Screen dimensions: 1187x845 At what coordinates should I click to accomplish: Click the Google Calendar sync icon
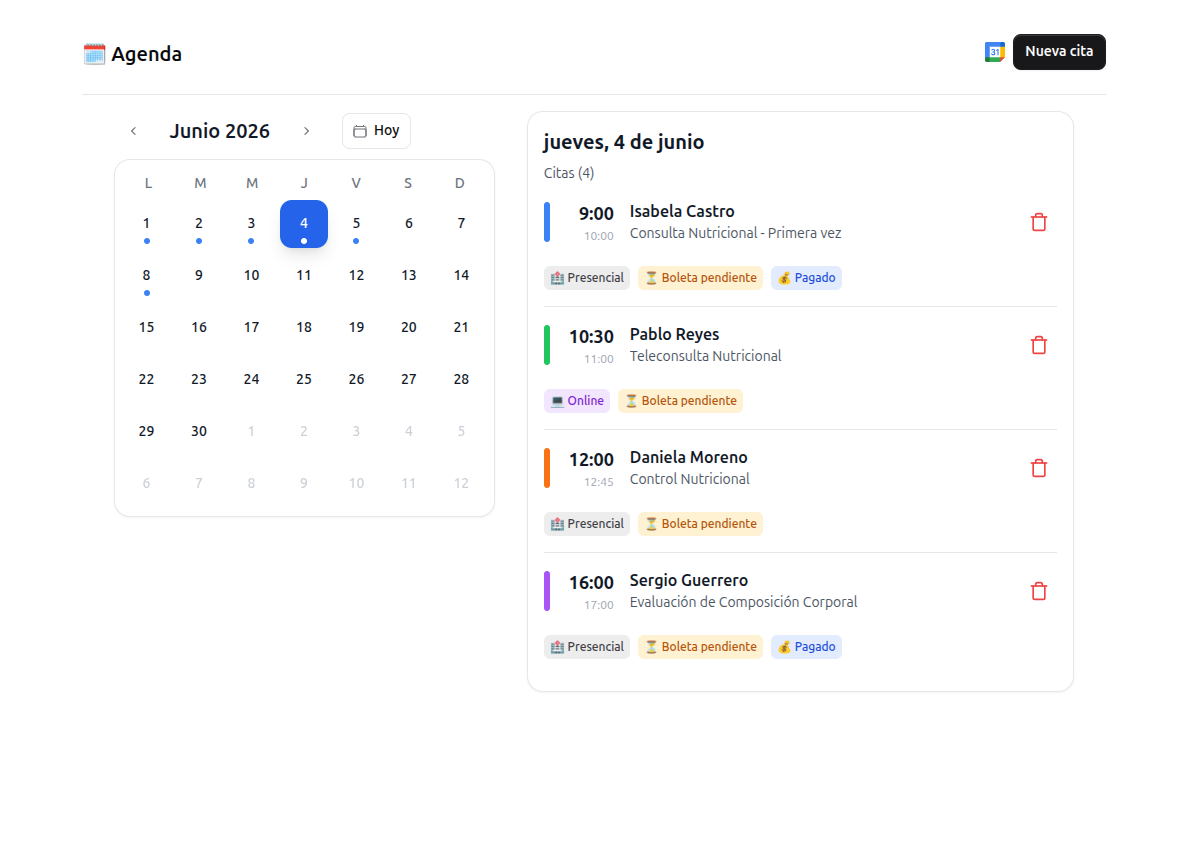[x=995, y=52]
